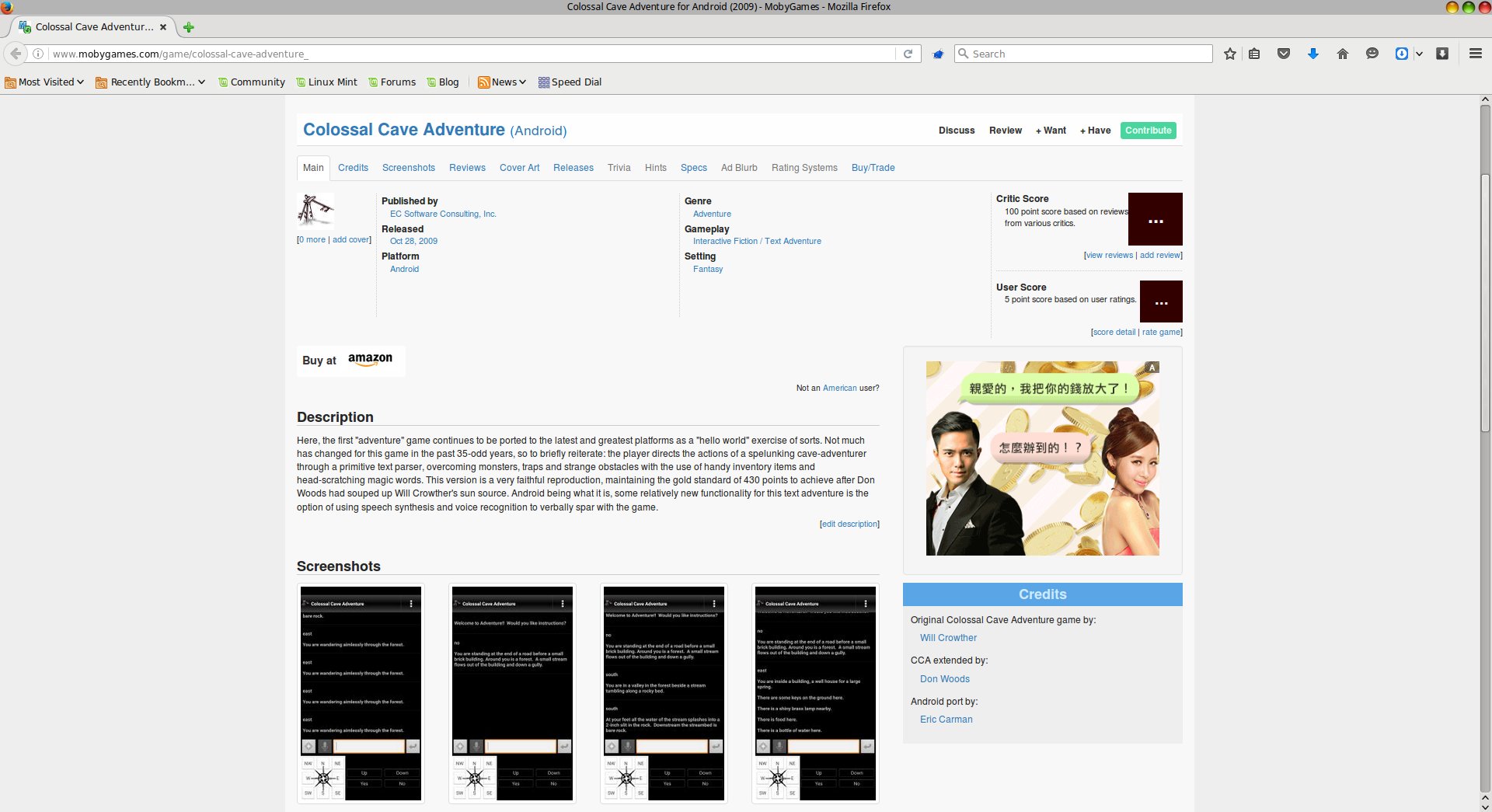Click the Buy at Amazon button
Image resolution: width=1492 pixels, height=812 pixels.
click(350, 361)
